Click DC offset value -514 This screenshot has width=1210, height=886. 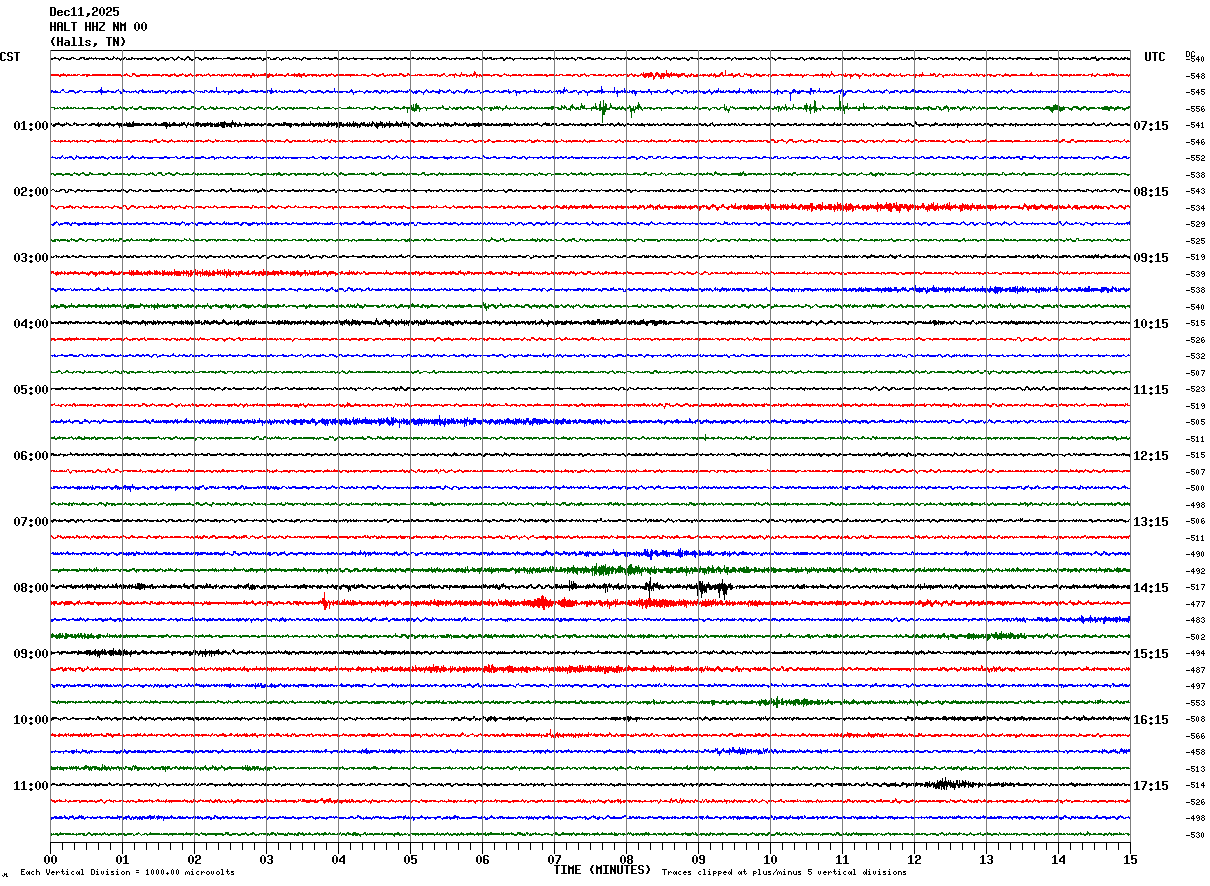coord(1195,786)
